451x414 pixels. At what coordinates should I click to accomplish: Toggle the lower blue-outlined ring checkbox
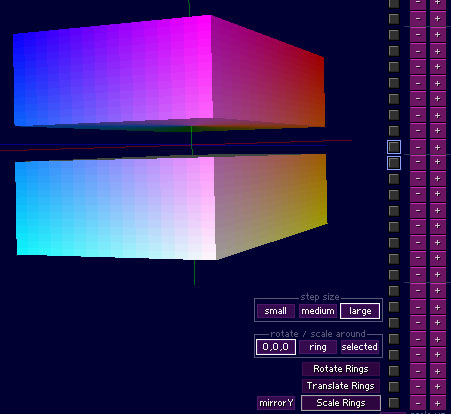click(394, 163)
